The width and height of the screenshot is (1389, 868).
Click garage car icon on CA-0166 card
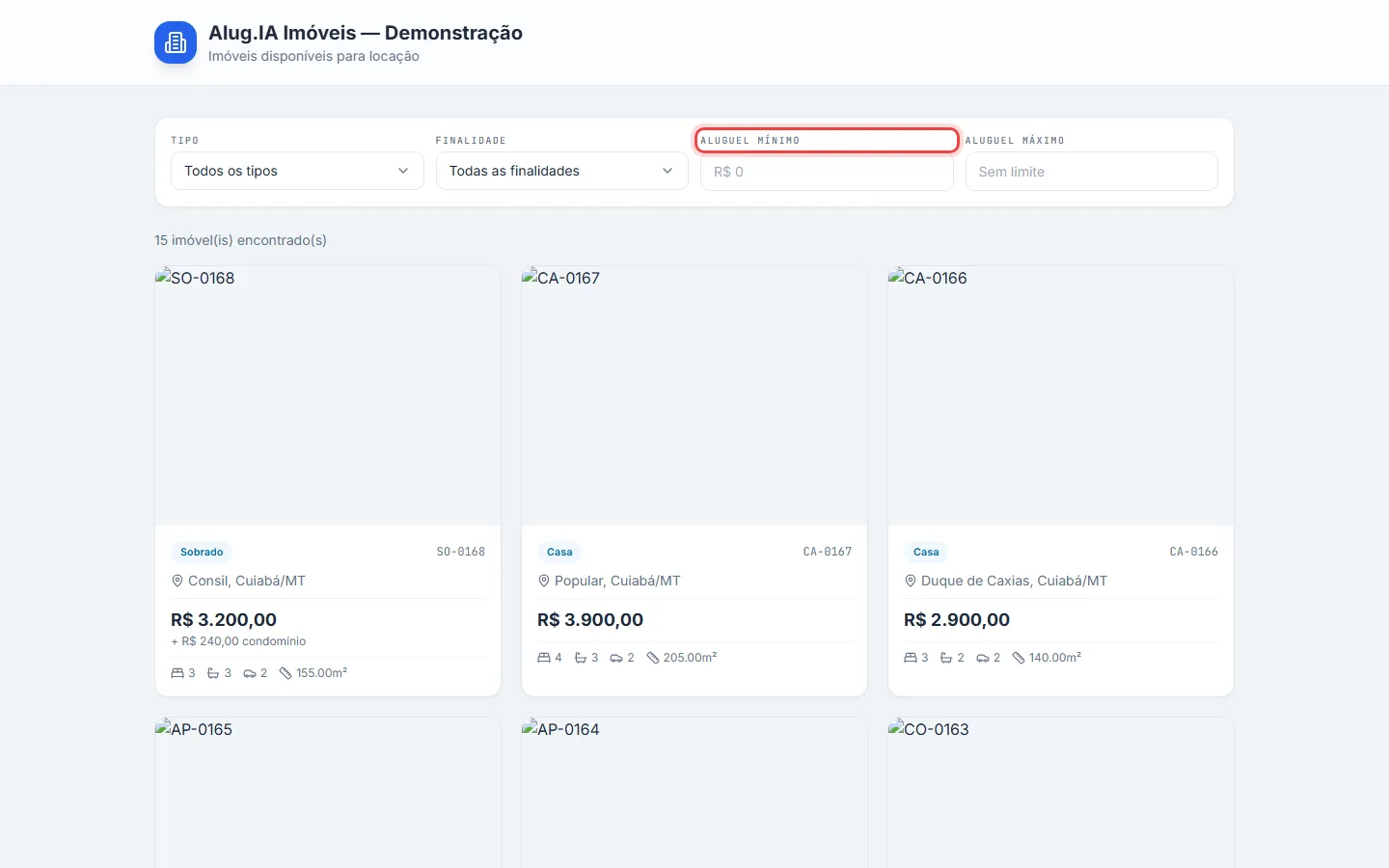(x=983, y=658)
